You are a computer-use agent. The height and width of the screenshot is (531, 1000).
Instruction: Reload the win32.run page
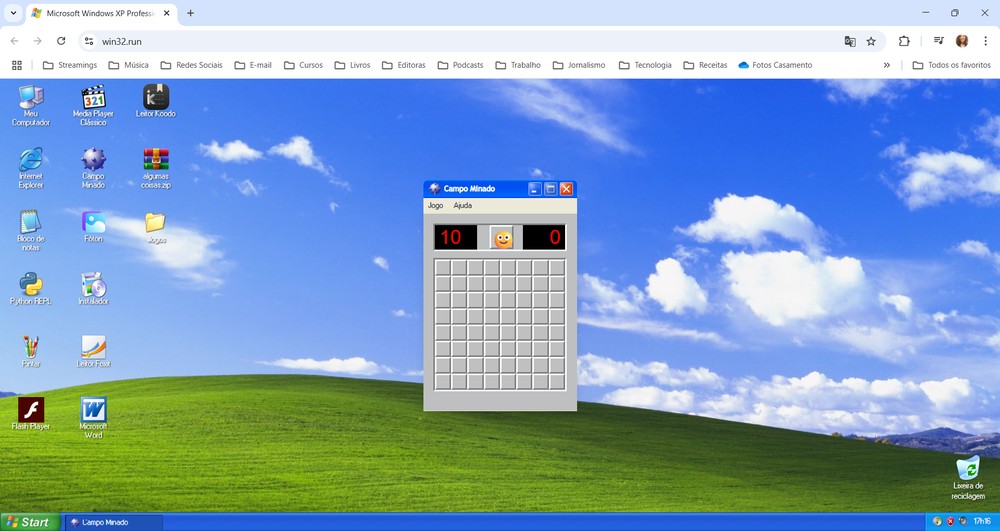coord(61,41)
